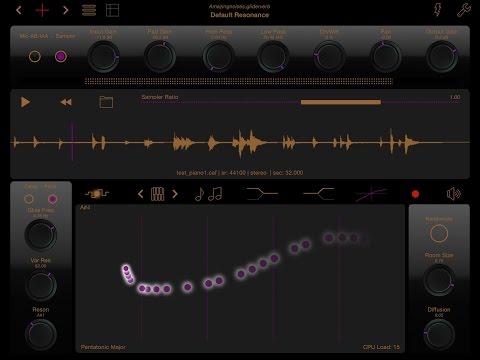480x360 pixels.
Task: Select the next scale with the right chevron
Action: coord(175,194)
